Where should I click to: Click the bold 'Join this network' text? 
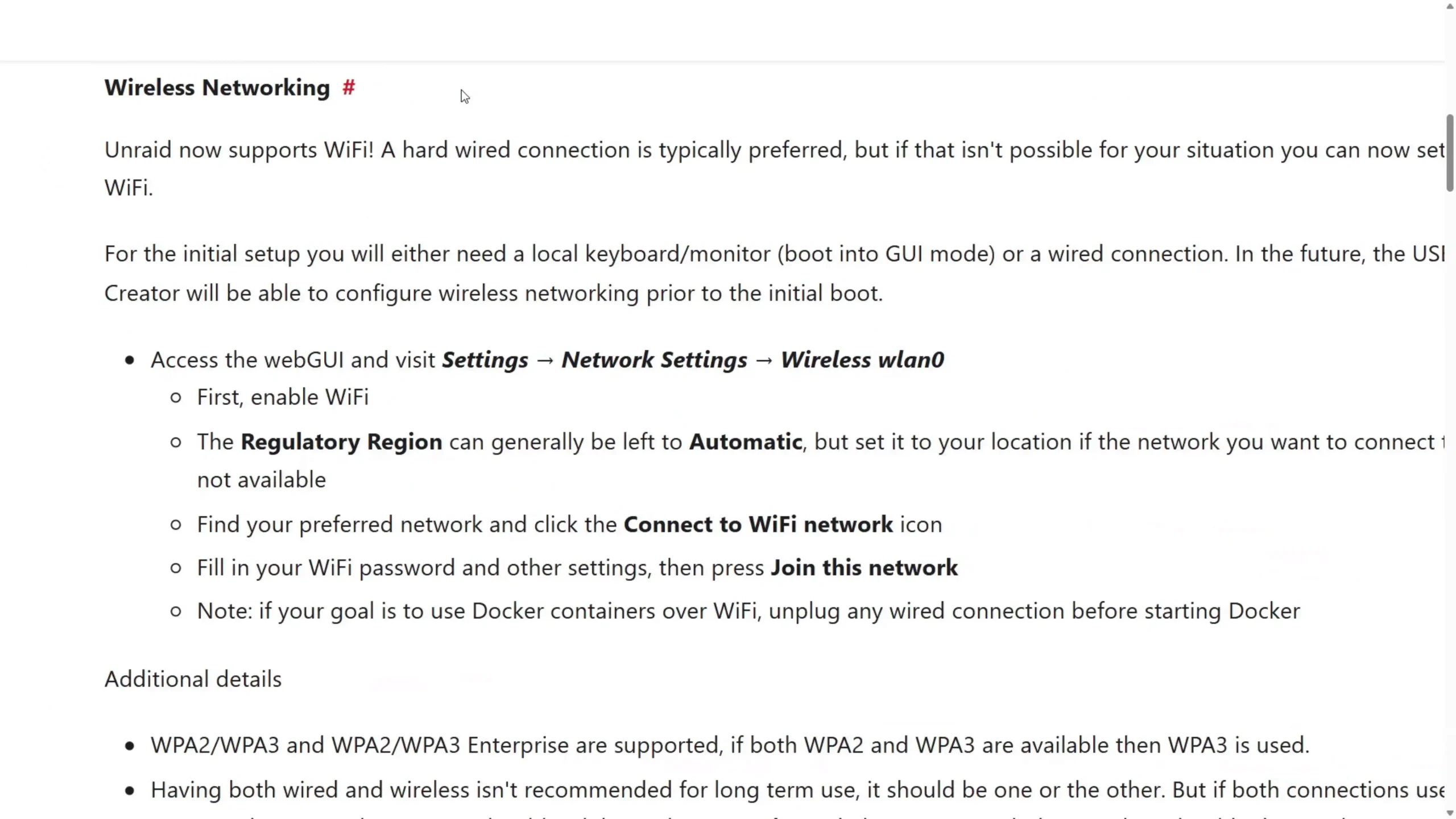tap(864, 568)
